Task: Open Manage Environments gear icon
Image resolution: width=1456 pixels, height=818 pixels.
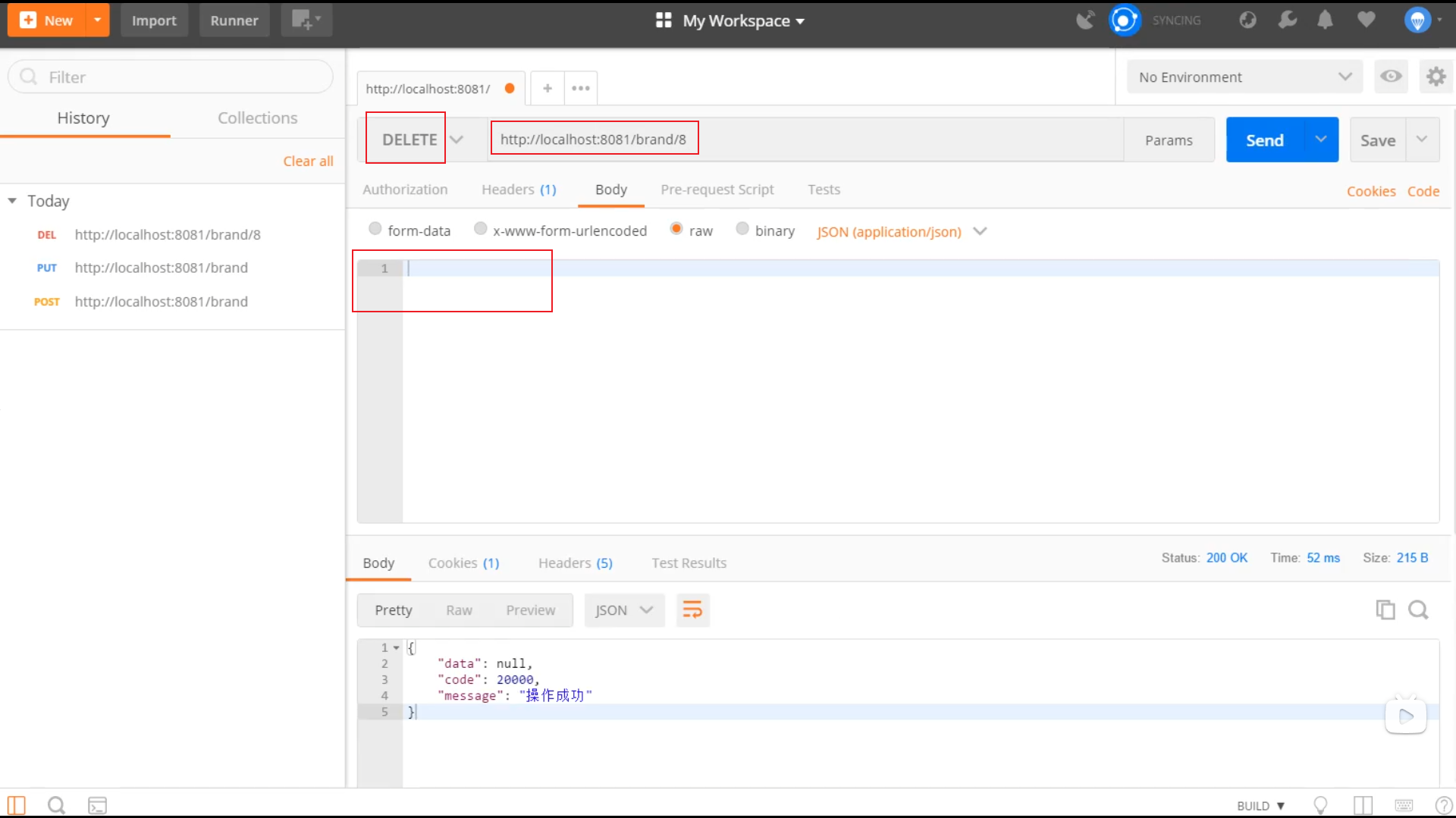Action: [1436, 77]
